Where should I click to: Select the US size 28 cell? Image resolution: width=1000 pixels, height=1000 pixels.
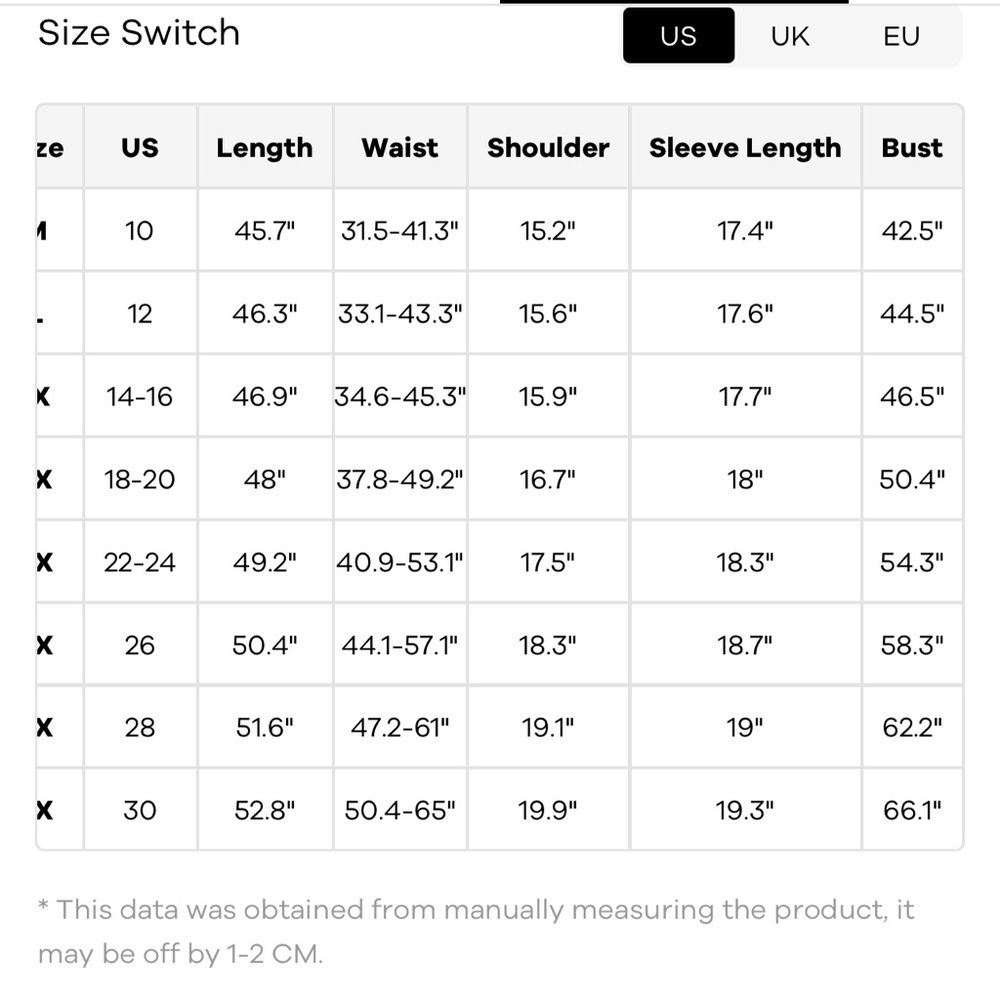(140, 727)
